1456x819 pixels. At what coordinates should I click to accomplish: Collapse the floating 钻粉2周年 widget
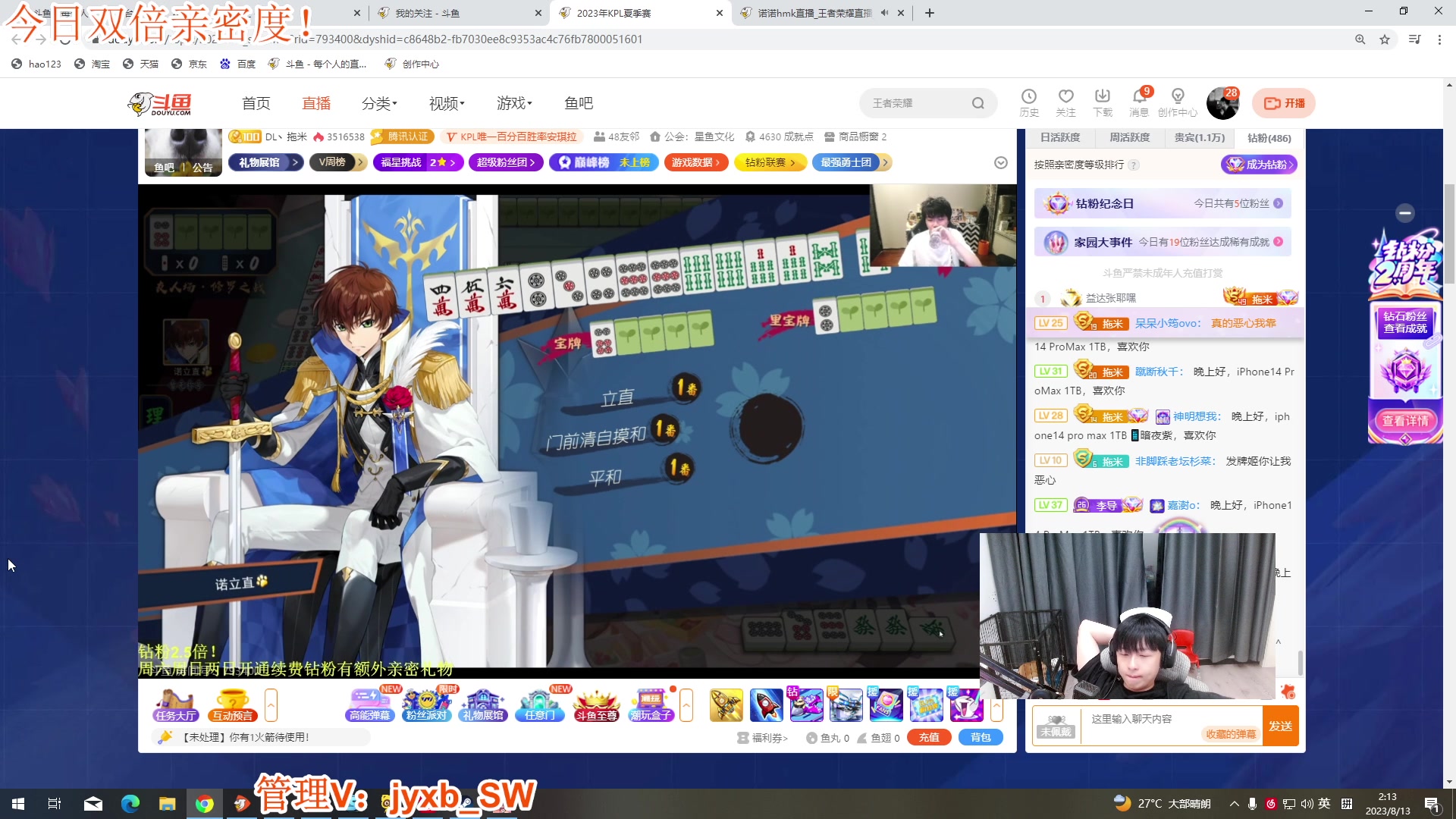[x=1405, y=213]
